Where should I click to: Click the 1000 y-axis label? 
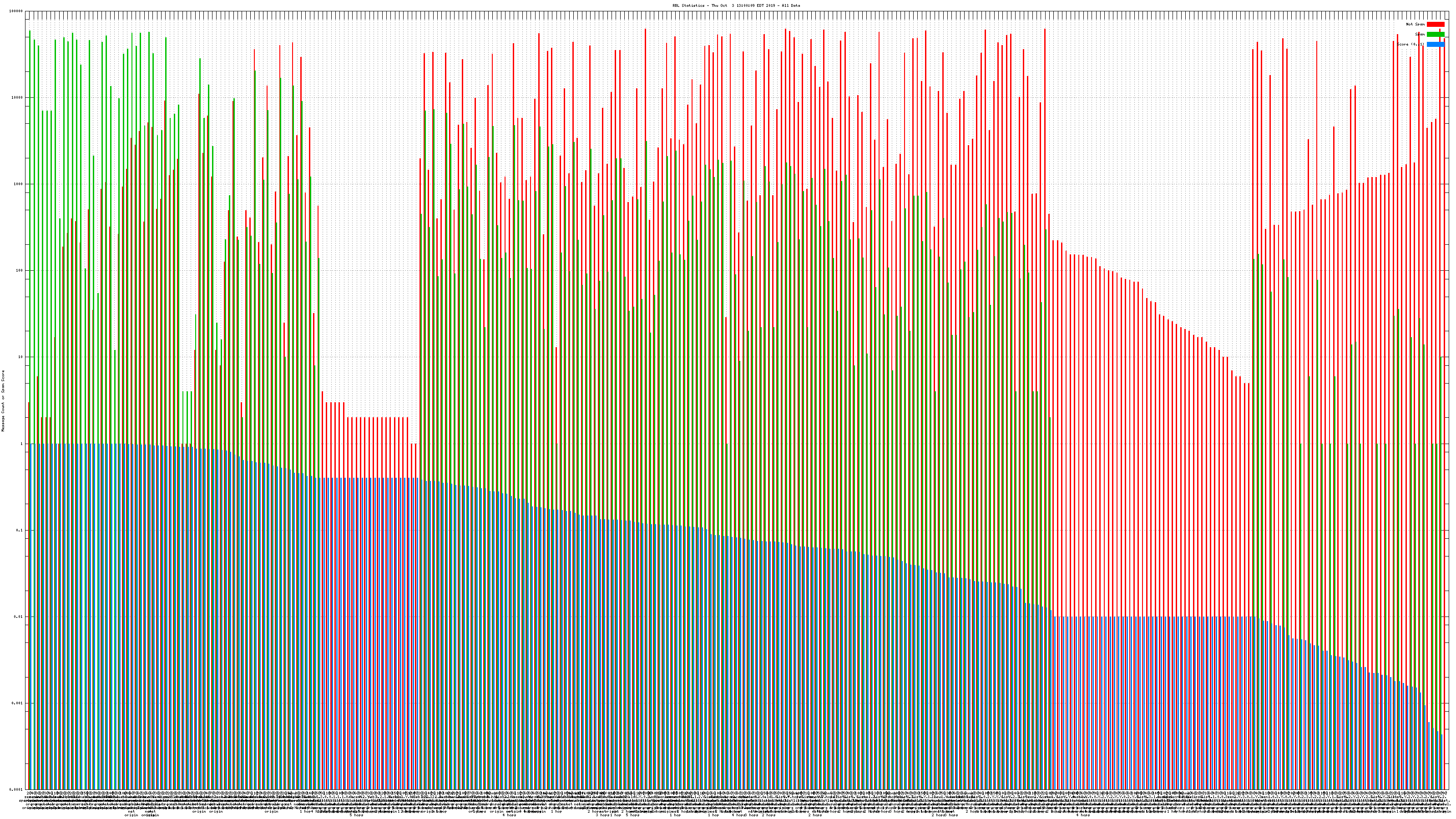point(19,184)
